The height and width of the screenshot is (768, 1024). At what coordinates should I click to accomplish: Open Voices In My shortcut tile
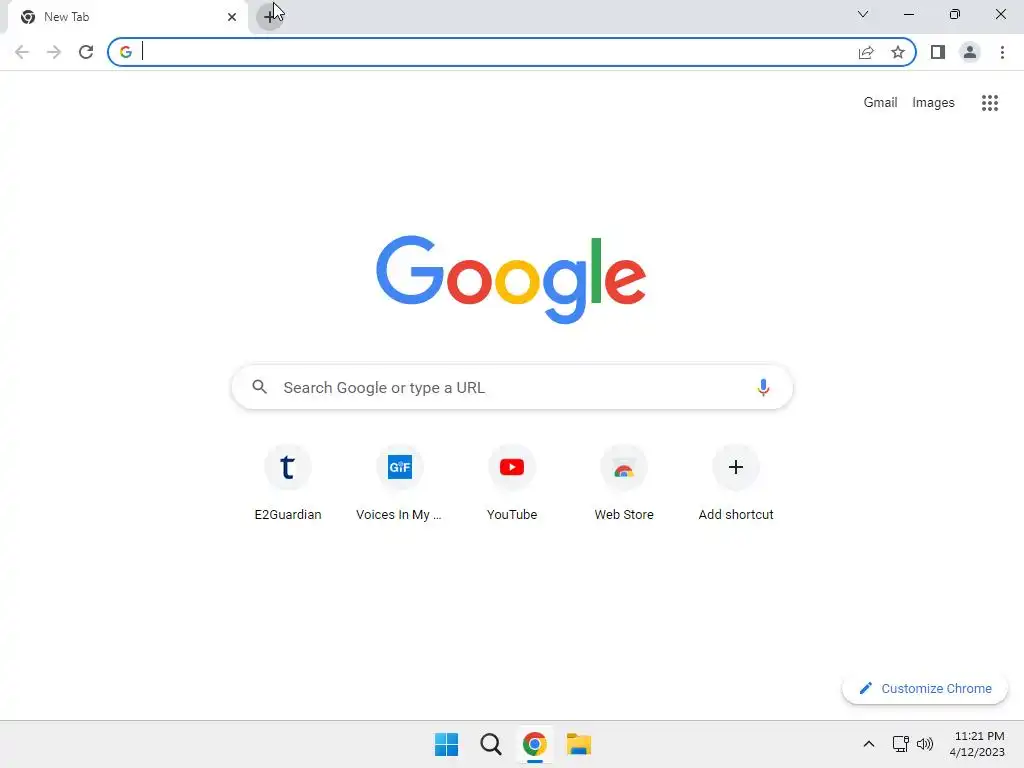point(400,483)
